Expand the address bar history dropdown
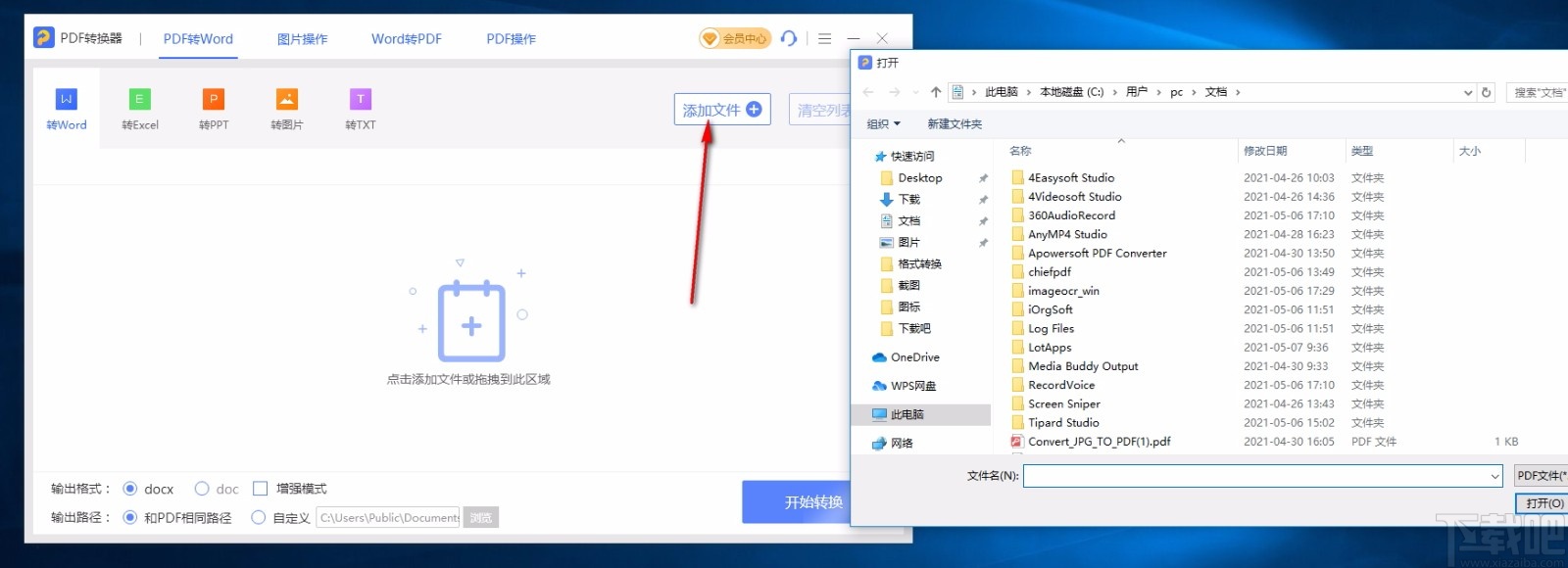The width and height of the screenshot is (1568, 568). pyautogui.click(x=1468, y=92)
